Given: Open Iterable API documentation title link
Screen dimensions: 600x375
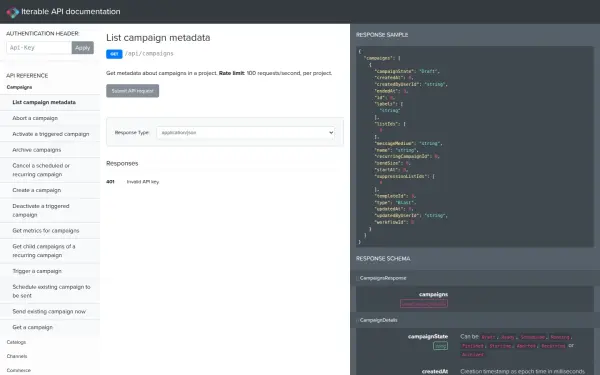Looking at the screenshot, I should point(70,11).
